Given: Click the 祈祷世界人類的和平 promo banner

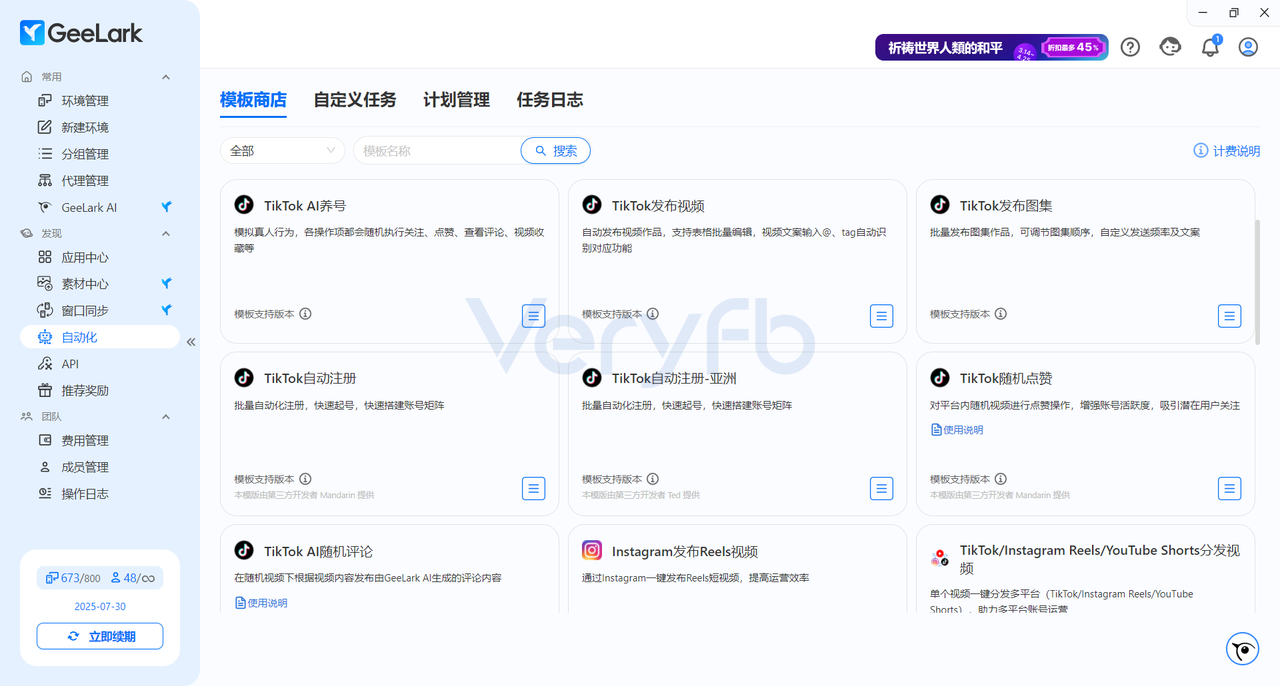Looking at the screenshot, I should [991, 47].
